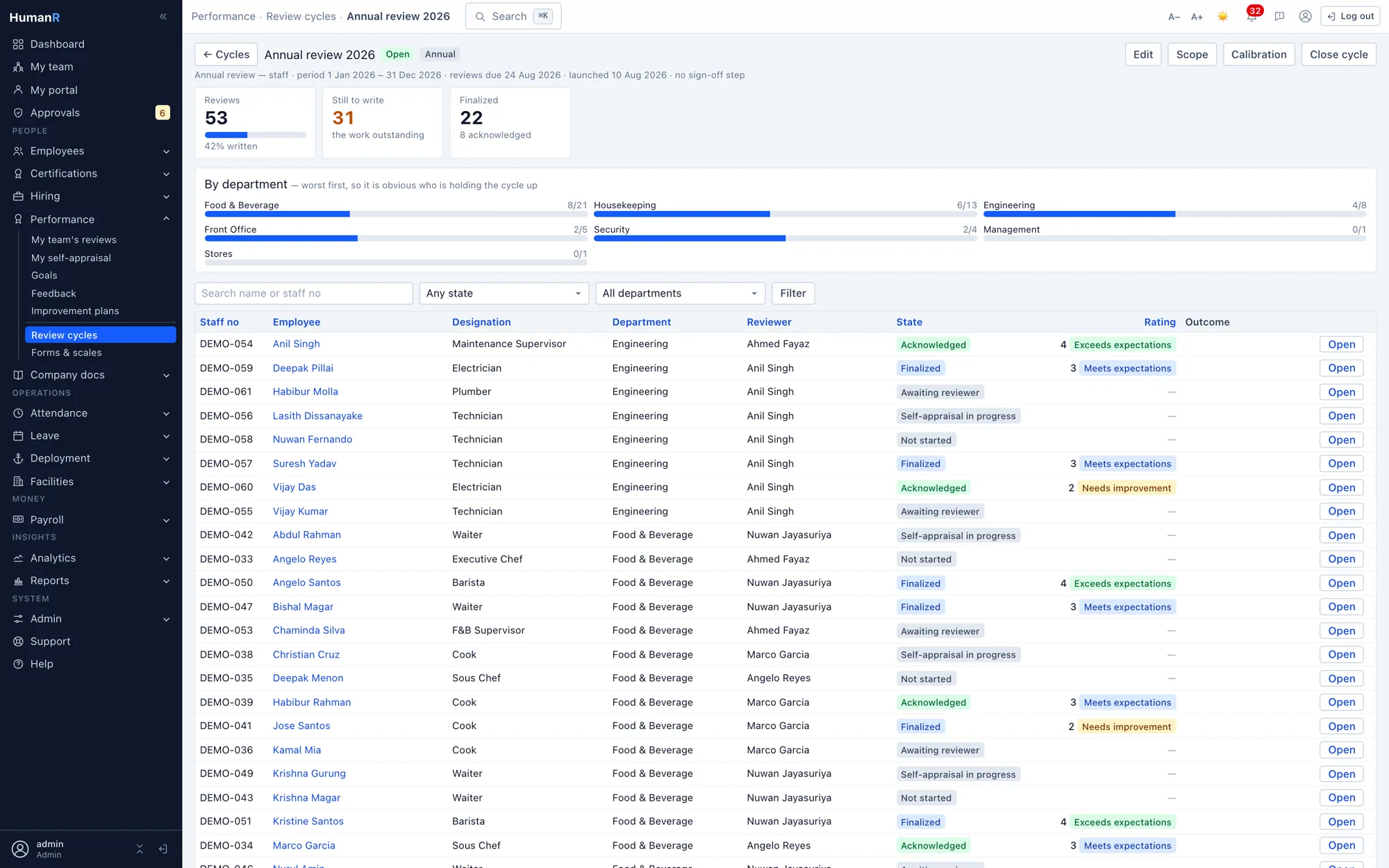The width and height of the screenshot is (1389, 868).
Task: Click the sign-out icon beside admin
Action: click(x=163, y=849)
